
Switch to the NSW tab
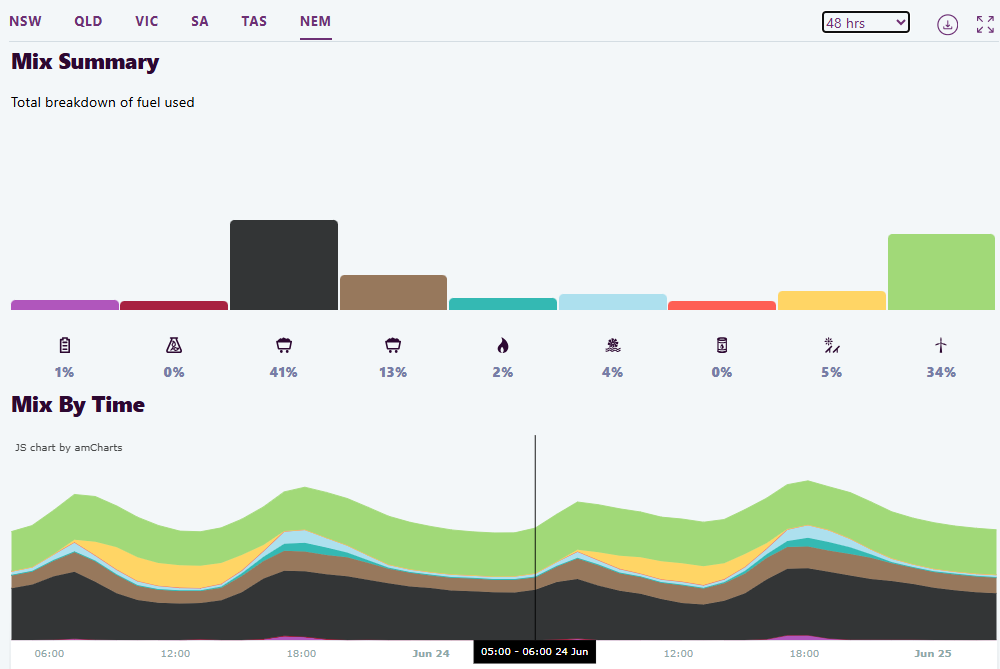25,21
